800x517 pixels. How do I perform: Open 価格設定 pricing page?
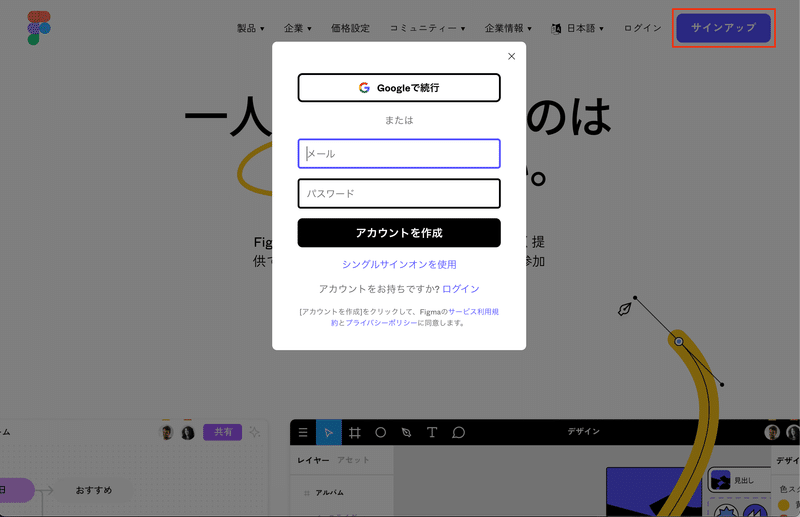tap(350, 28)
